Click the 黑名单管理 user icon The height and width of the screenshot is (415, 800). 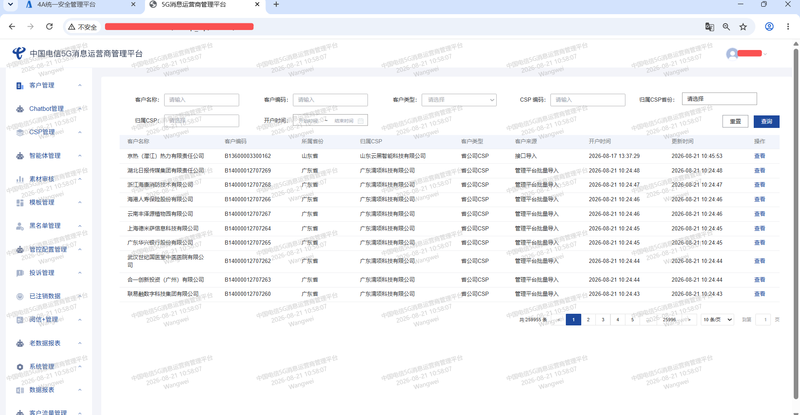[19, 226]
